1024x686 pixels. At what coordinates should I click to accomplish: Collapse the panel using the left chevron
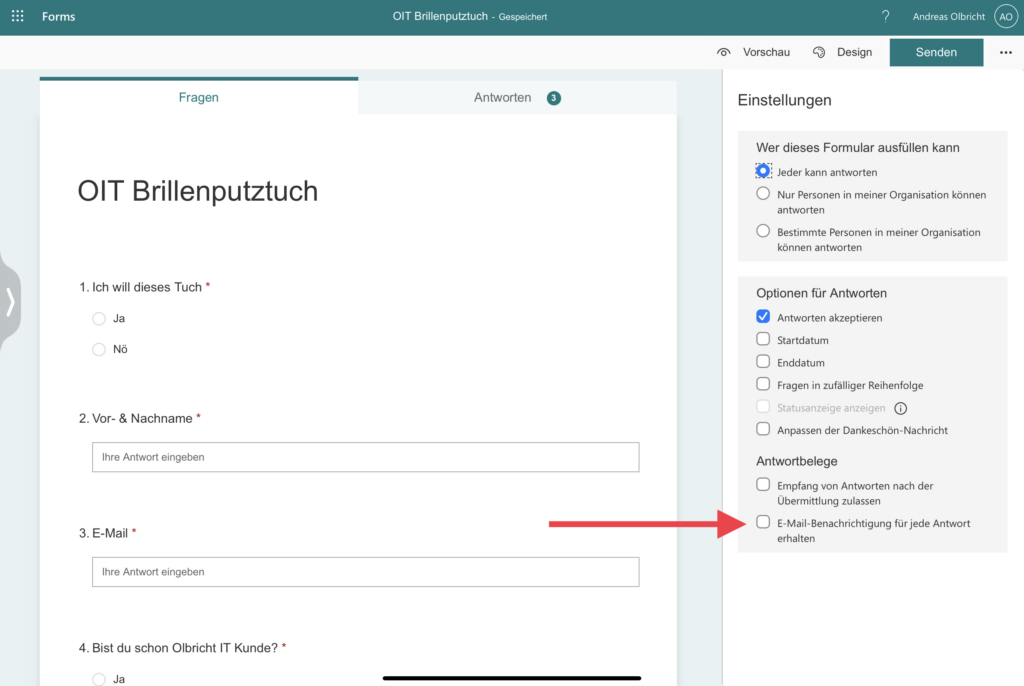tap(11, 303)
